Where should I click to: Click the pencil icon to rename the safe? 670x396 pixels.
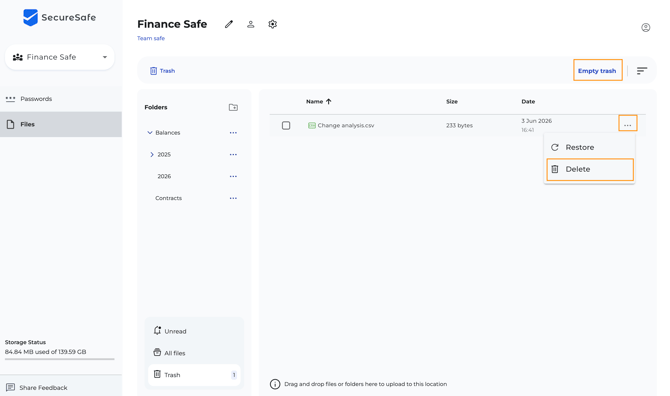click(229, 24)
